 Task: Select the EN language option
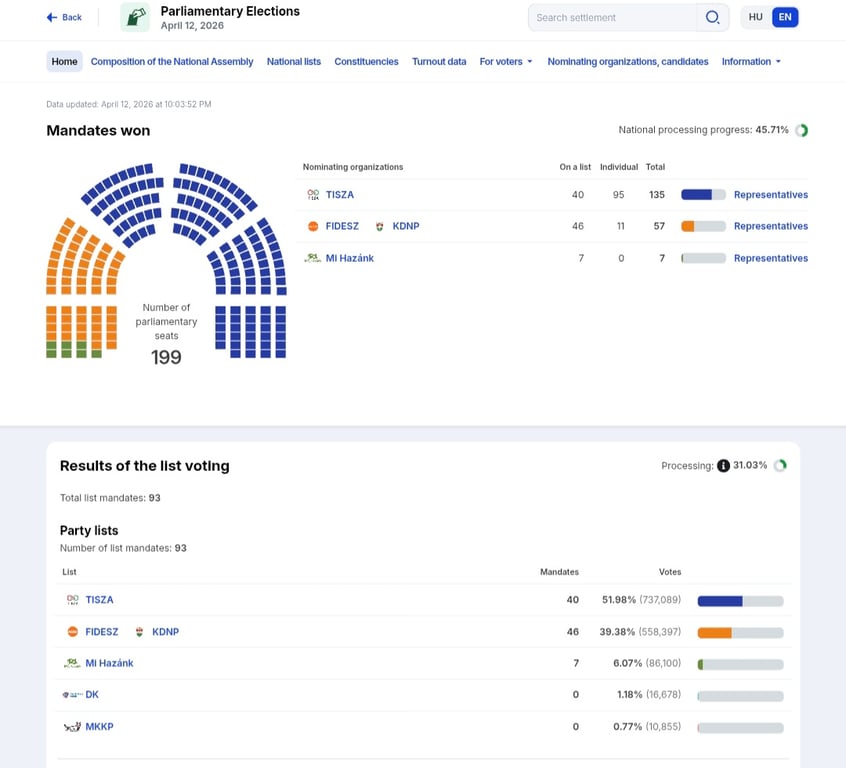pyautogui.click(x=785, y=17)
